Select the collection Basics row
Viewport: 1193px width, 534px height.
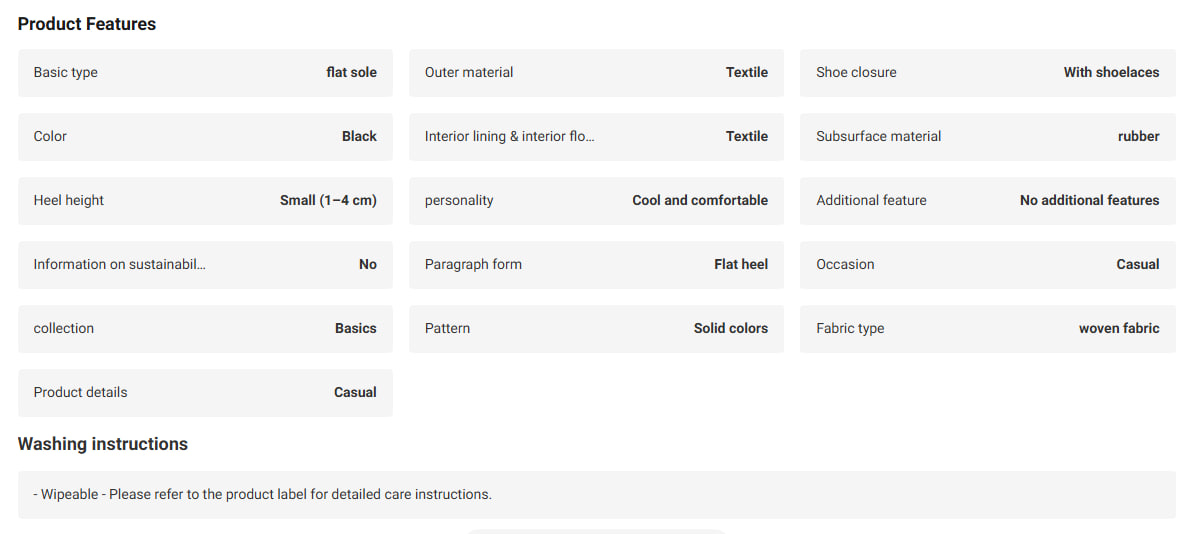[x=205, y=329]
